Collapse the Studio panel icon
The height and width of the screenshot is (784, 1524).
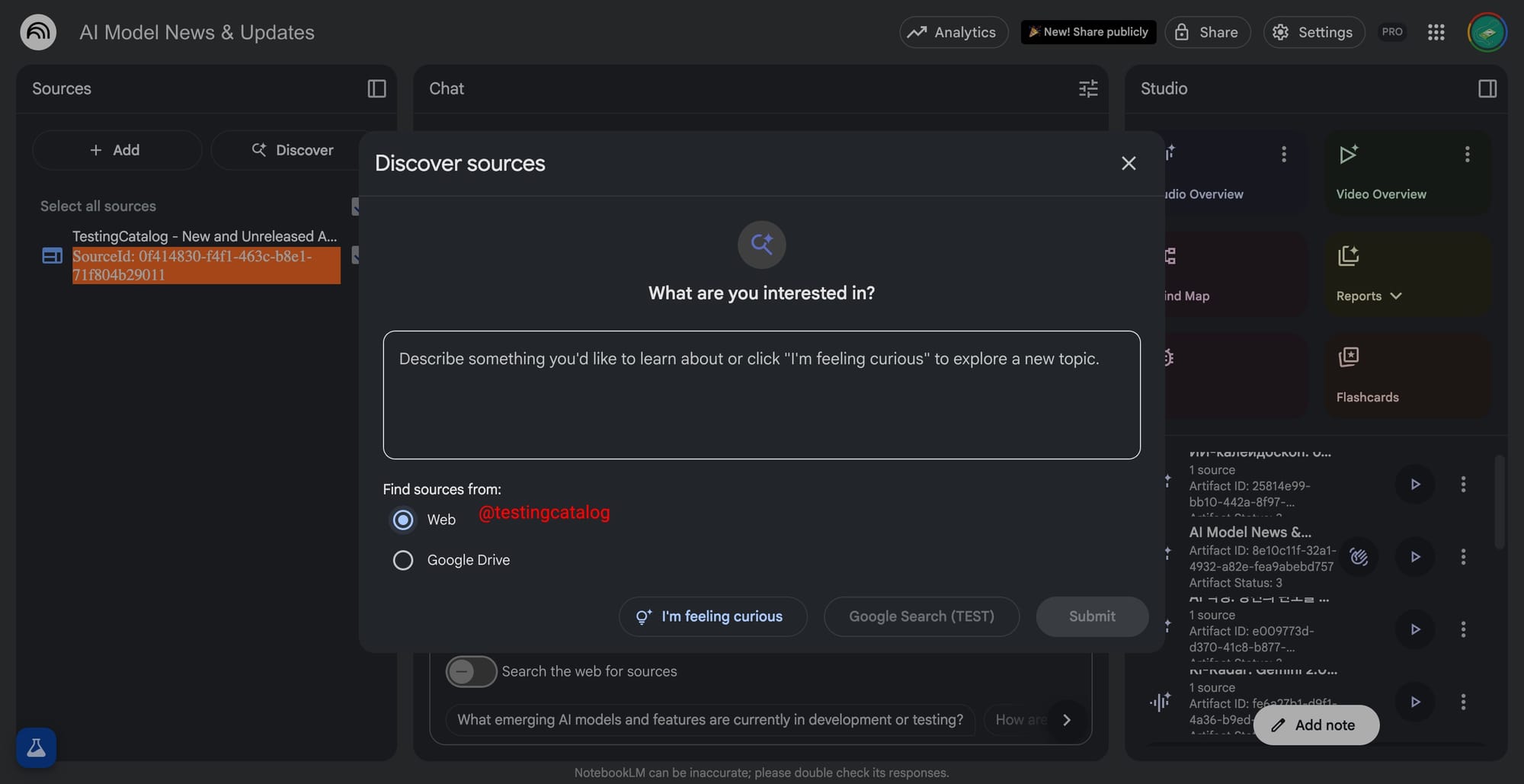(x=1487, y=88)
